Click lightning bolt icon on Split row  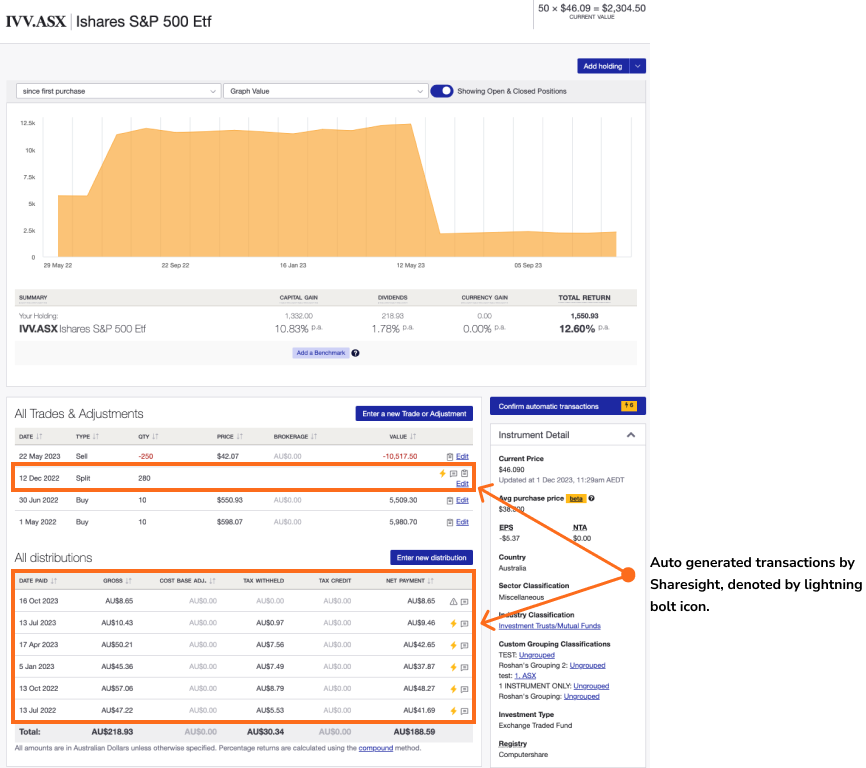(442, 473)
